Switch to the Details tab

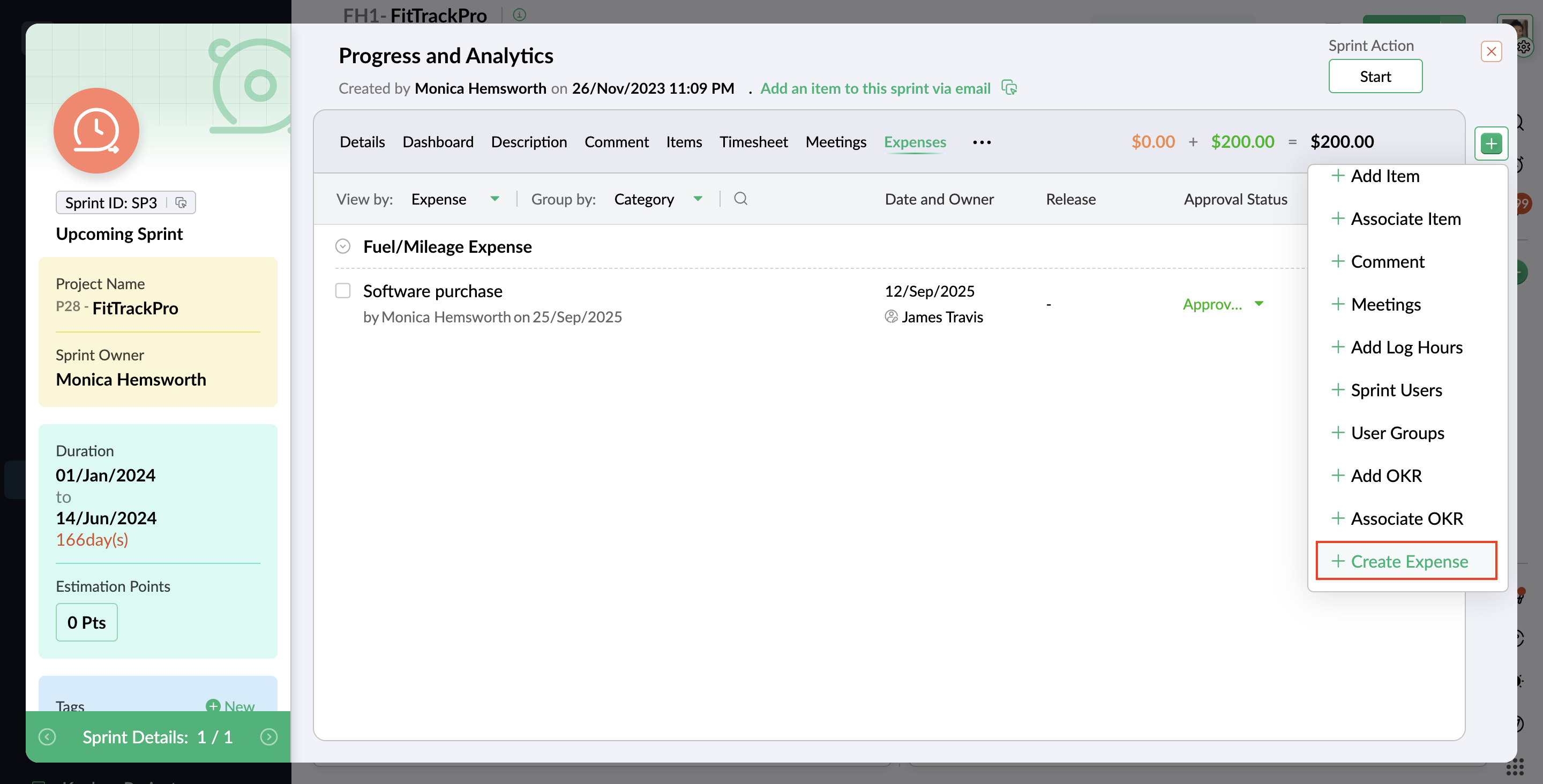point(362,142)
